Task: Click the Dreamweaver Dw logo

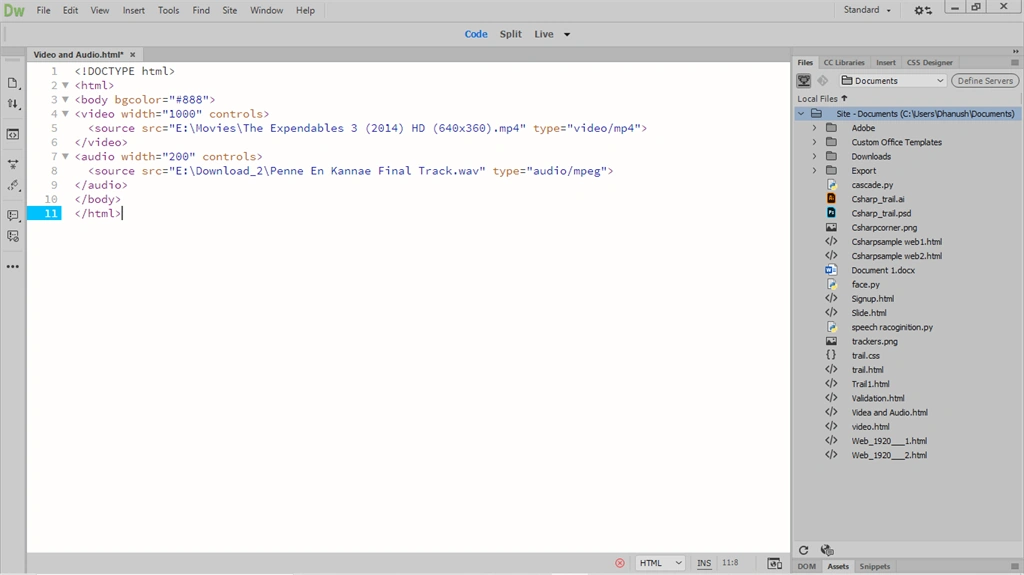Action: click(14, 10)
